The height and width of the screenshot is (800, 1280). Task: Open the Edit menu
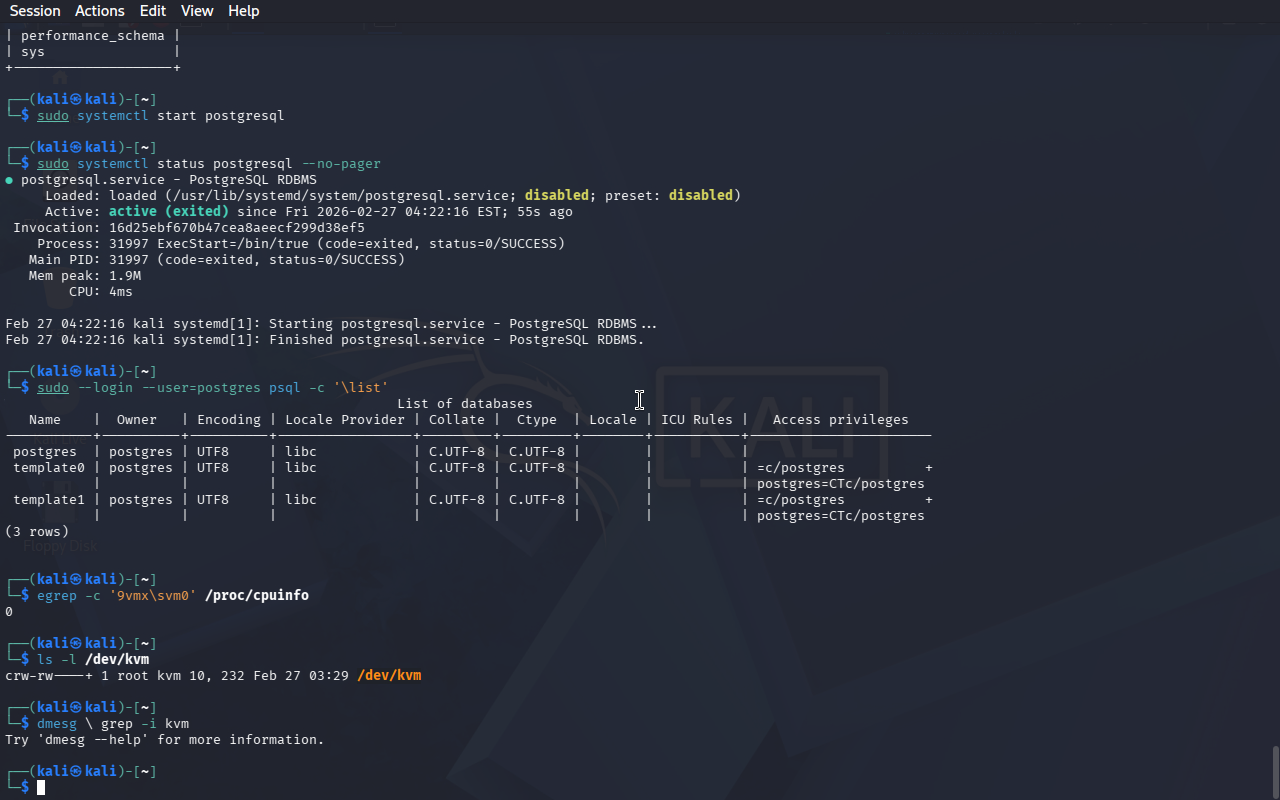pos(153,11)
